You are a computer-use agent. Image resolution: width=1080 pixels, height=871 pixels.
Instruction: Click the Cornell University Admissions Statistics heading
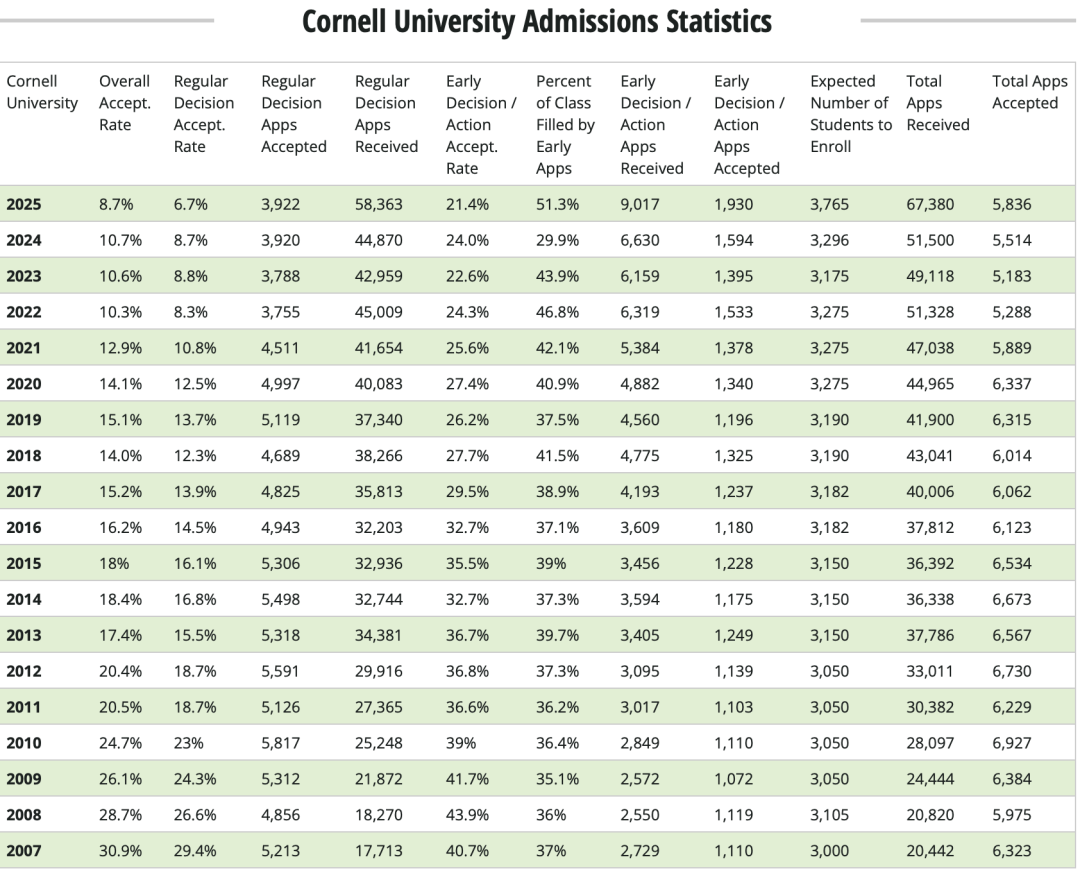(537, 21)
